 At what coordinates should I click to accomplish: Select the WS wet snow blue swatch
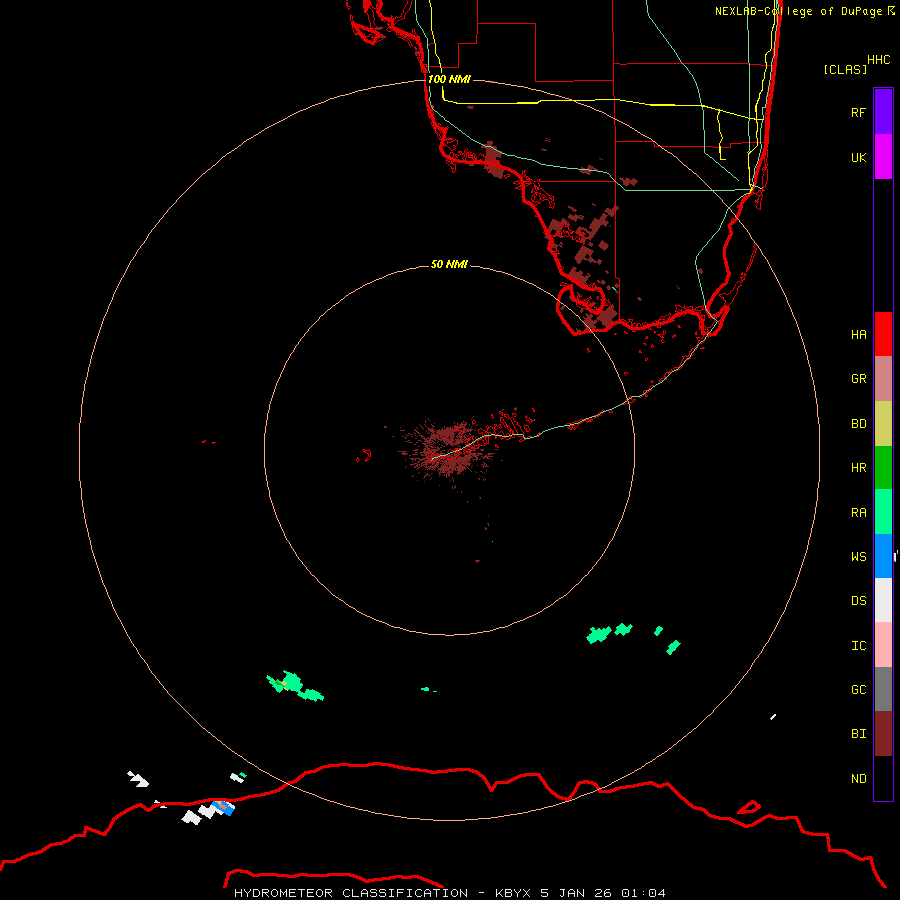coord(883,556)
